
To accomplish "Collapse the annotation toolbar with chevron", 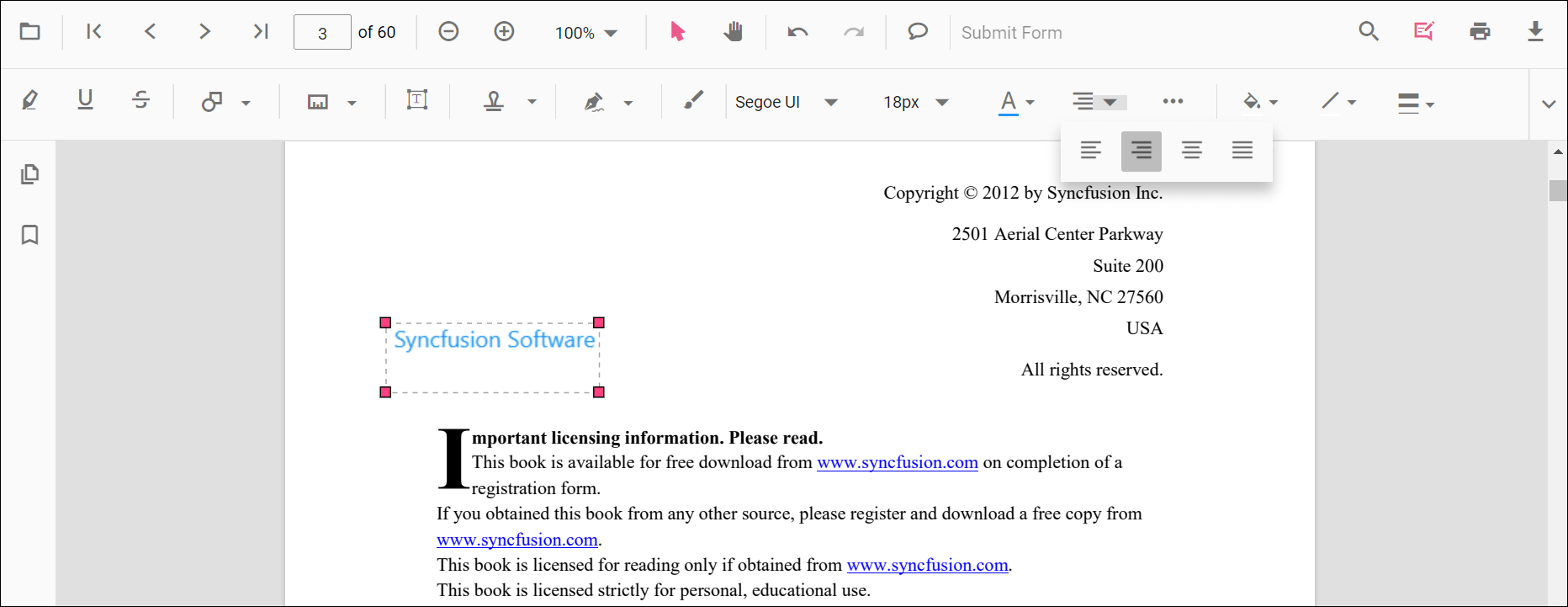I will pyautogui.click(x=1549, y=104).
